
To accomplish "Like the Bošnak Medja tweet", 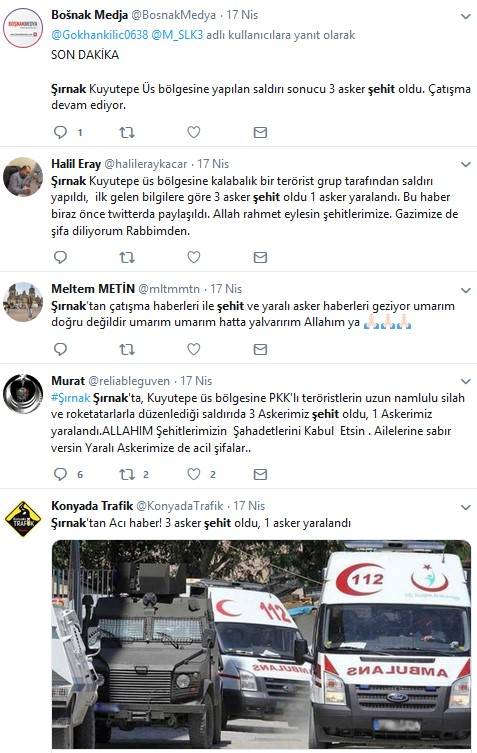I will (194, 132).
